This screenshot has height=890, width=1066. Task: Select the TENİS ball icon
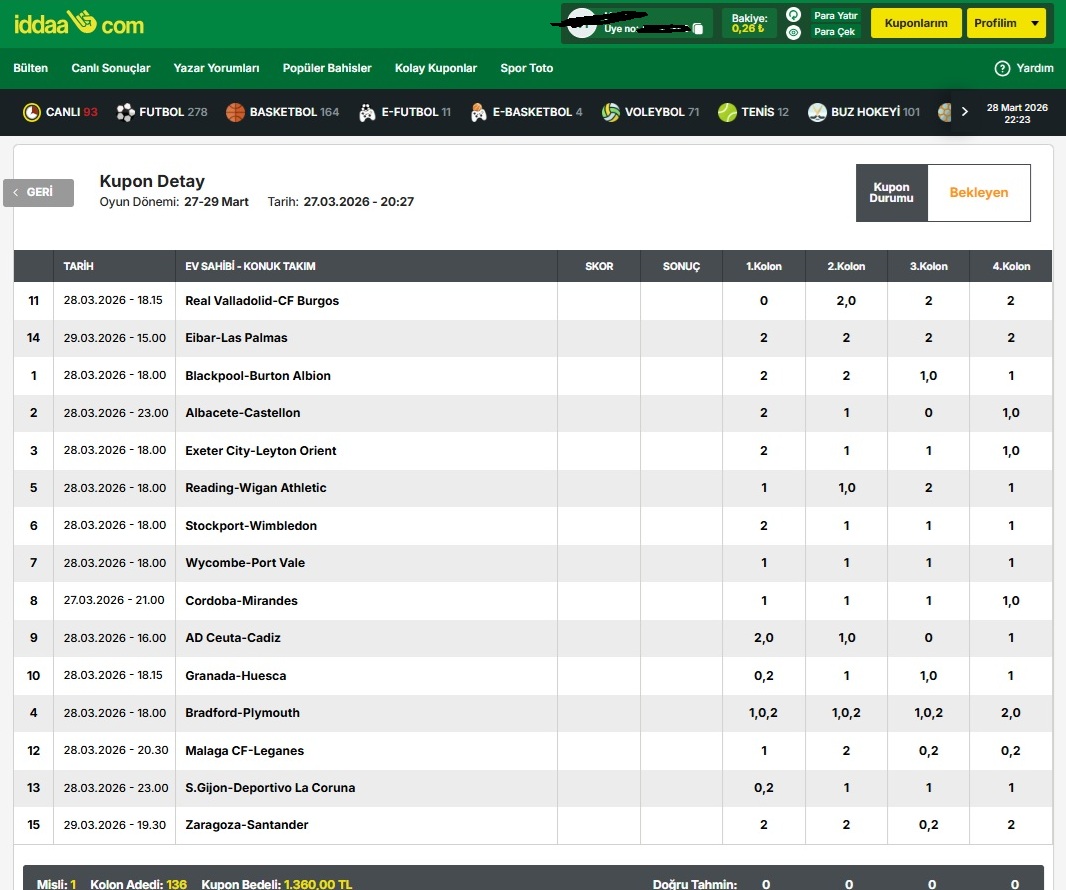tap(727, 112)
